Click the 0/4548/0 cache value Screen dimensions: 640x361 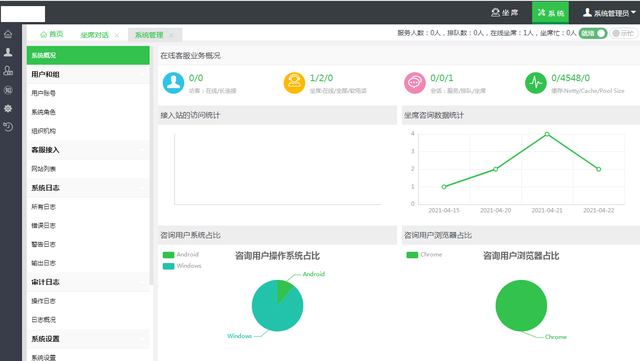(x=571, y=78)
